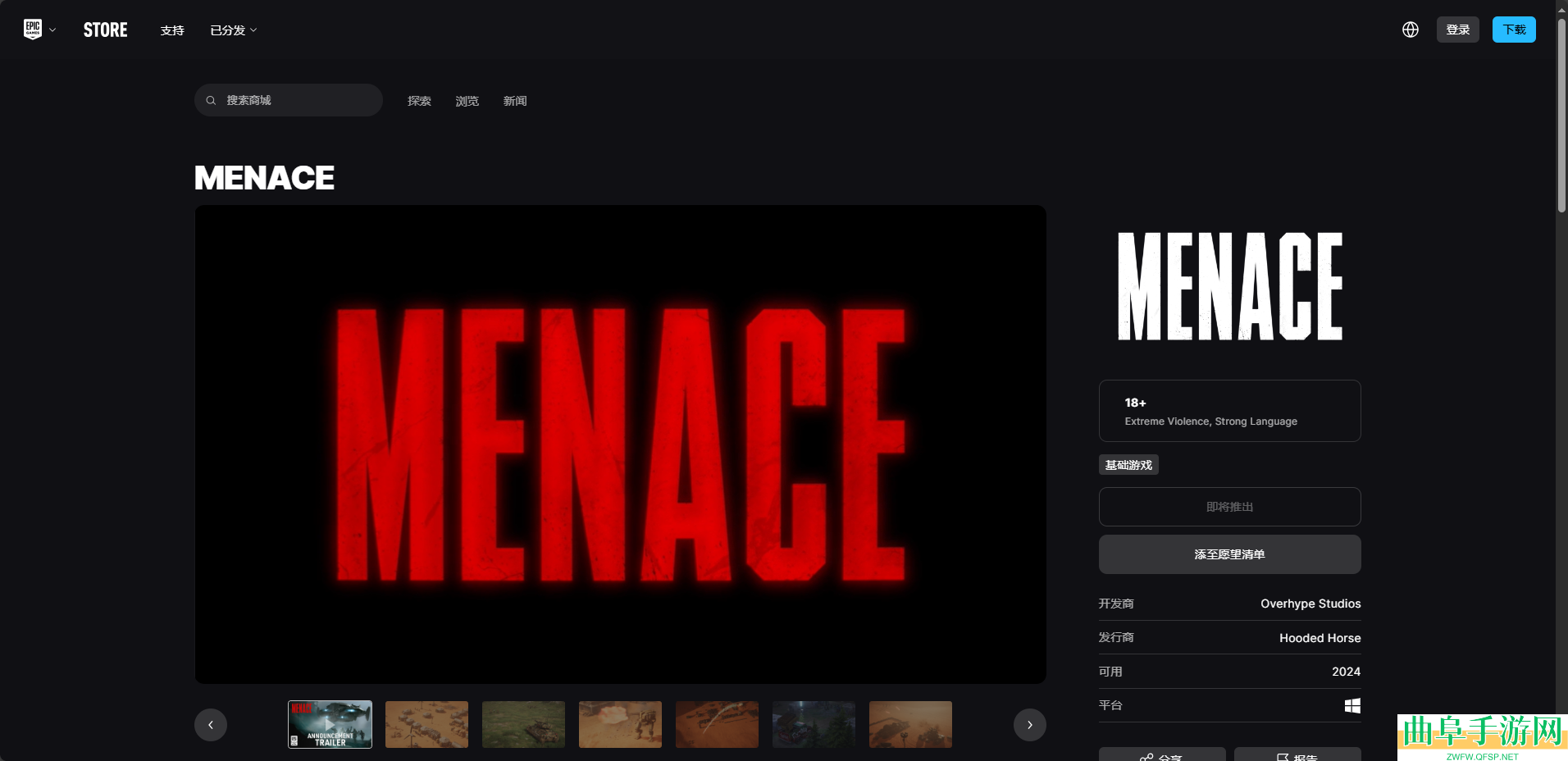Click the 基础游戏 base game tag

1128,465
